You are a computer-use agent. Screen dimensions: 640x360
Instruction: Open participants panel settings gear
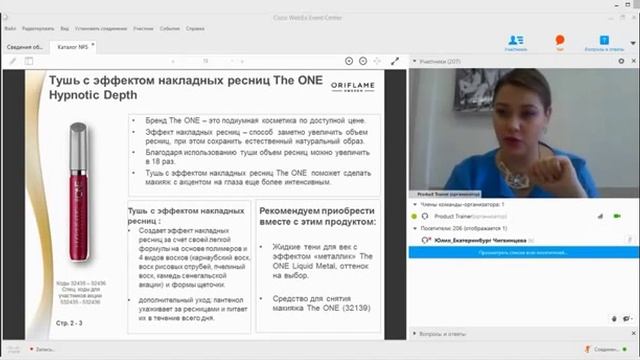point(621,61)
